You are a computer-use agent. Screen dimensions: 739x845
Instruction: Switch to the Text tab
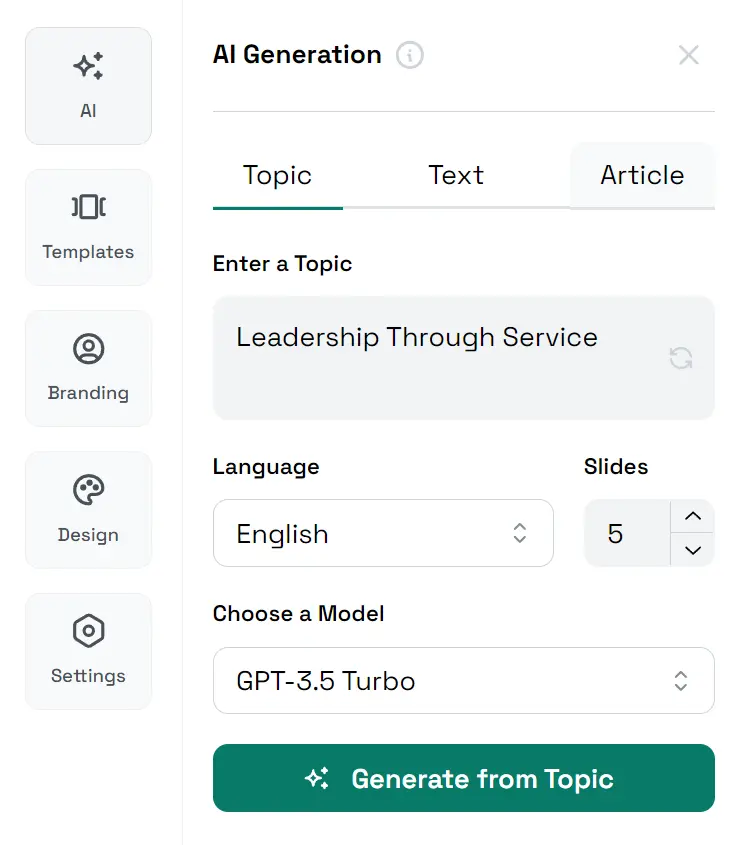(x=456, y=176)
